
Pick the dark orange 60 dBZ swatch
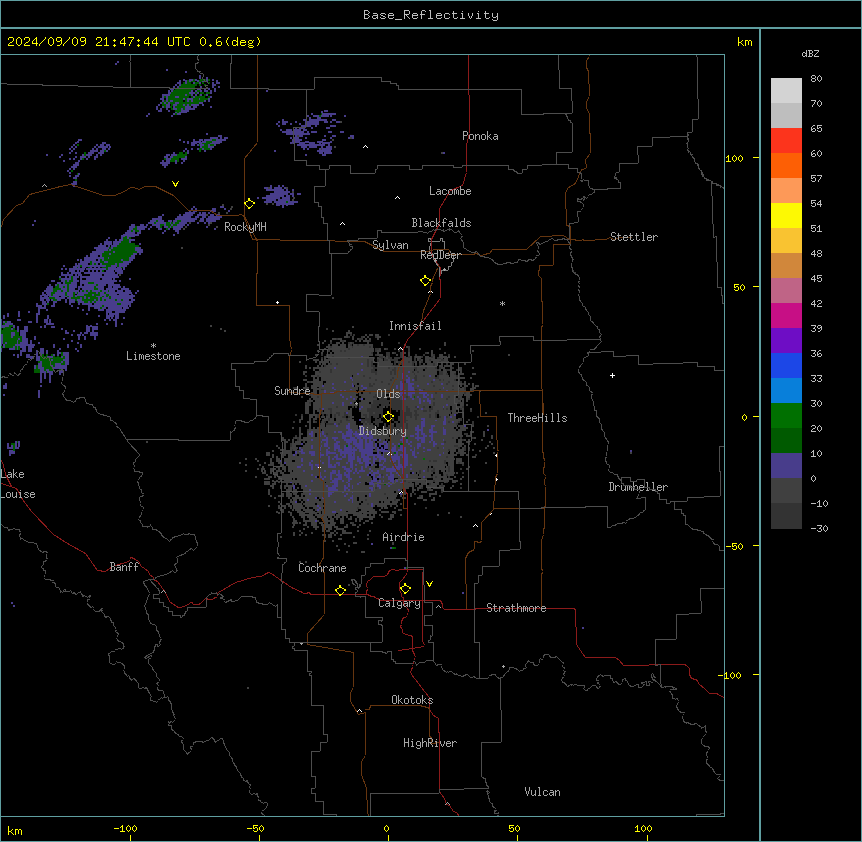click(786, 165)
